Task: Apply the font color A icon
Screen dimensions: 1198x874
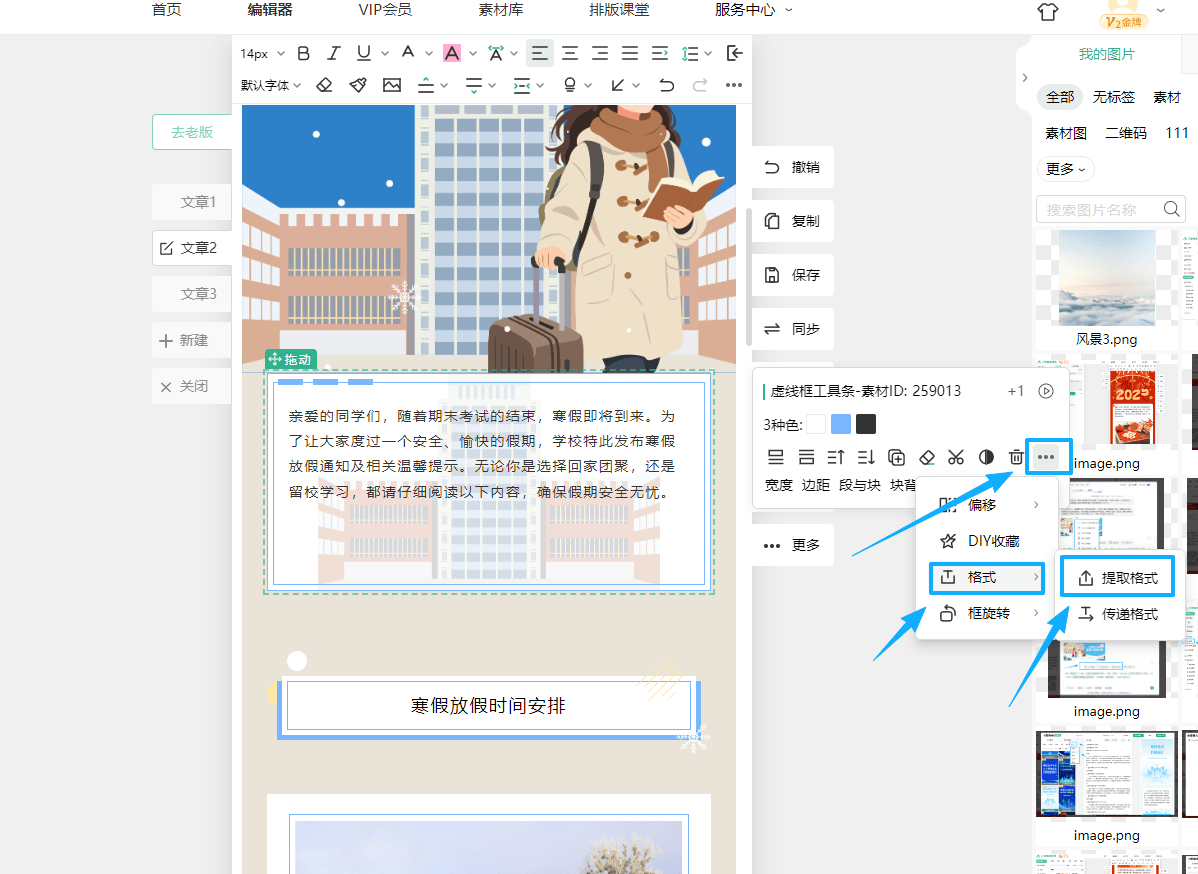Action: click(408, 53)
